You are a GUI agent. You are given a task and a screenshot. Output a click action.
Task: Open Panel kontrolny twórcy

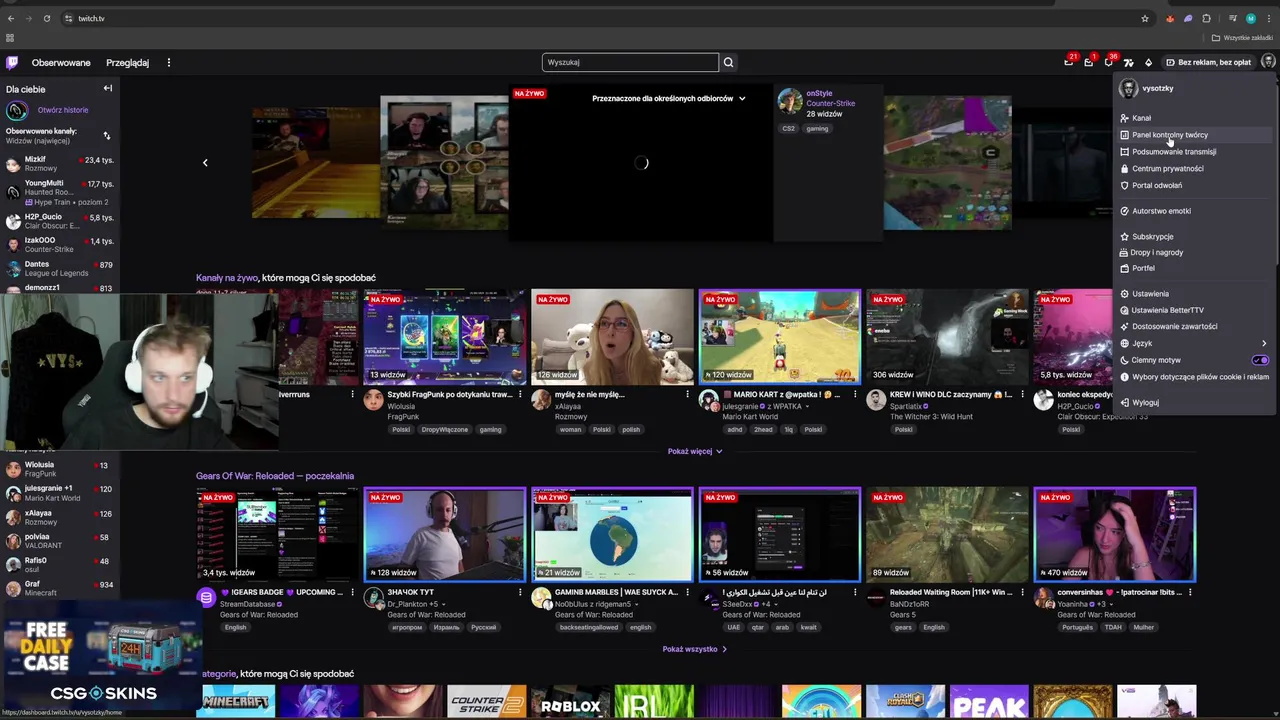pos(1194,135)
